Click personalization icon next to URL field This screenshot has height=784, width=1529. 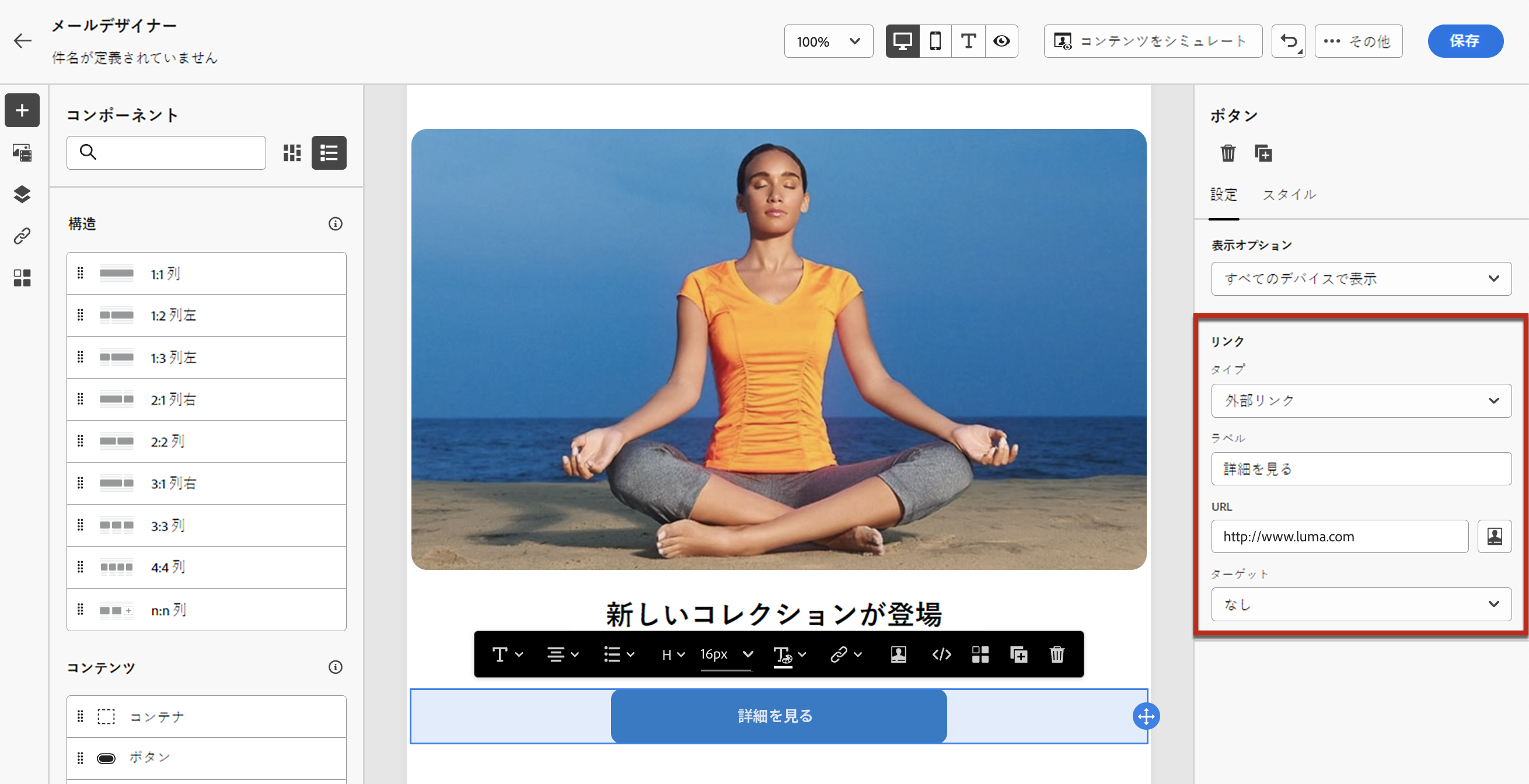pyautogui.click(x=1494, y=537)
